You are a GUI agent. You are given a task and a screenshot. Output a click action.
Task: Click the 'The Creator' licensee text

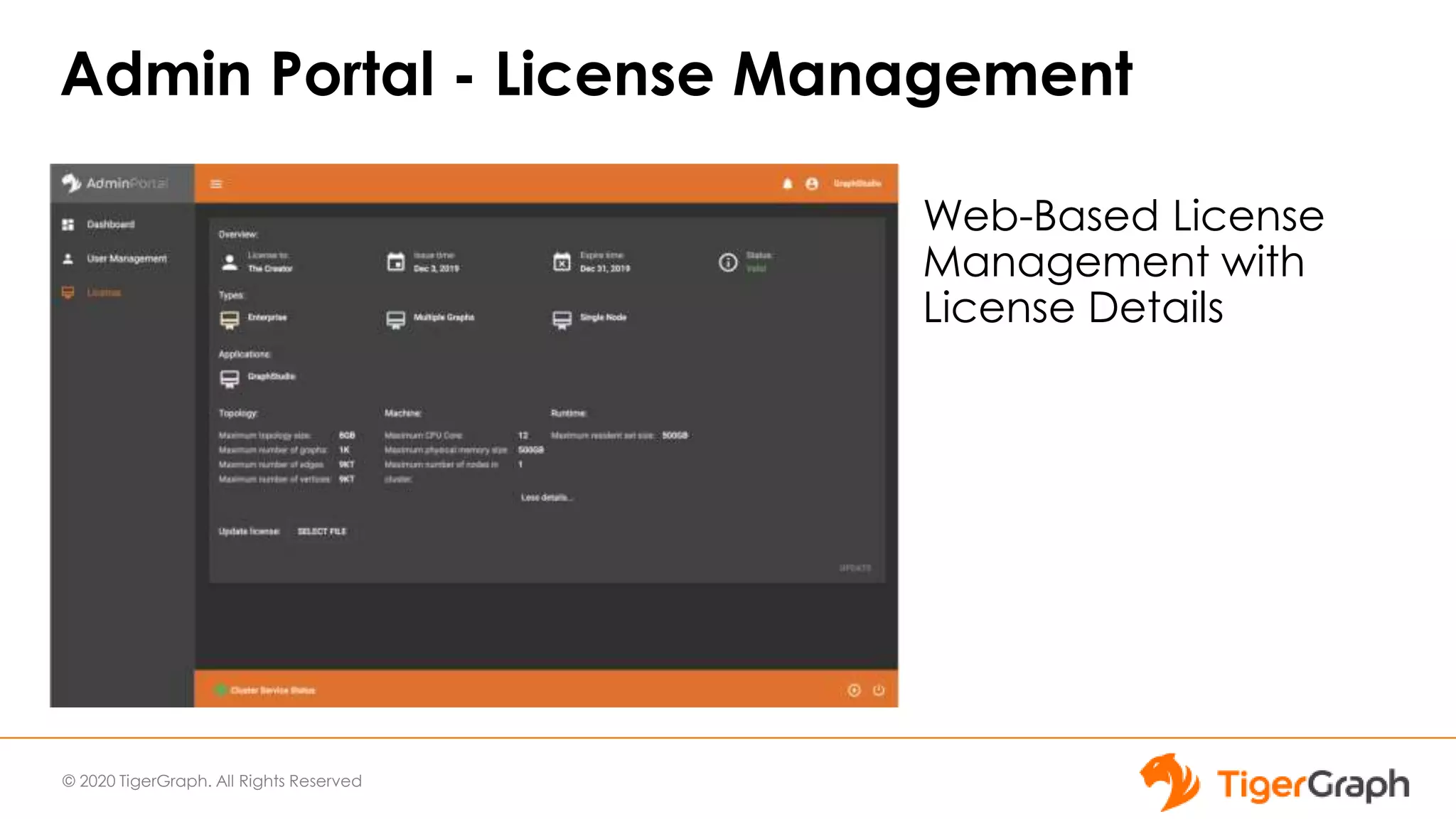pyautogui.click(x=270, y=269)
